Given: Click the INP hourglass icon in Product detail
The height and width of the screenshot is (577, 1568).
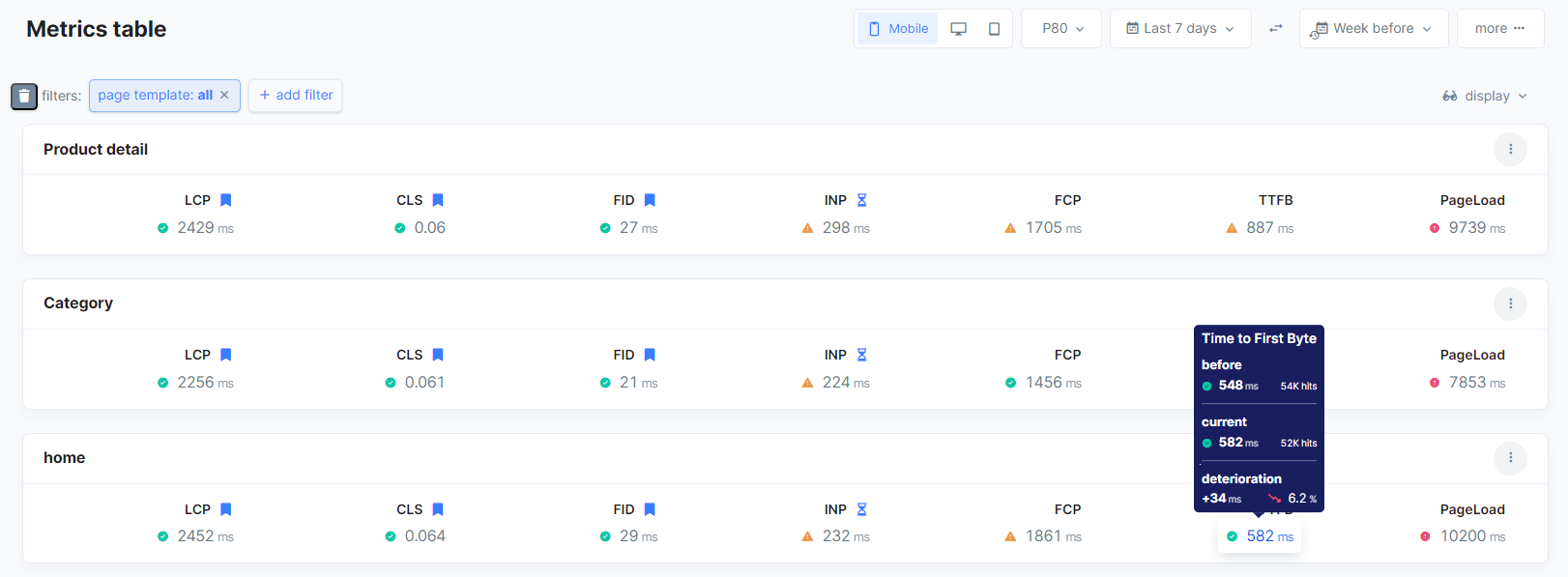Looking at the screenshot, I should click(x=862, y=200).
